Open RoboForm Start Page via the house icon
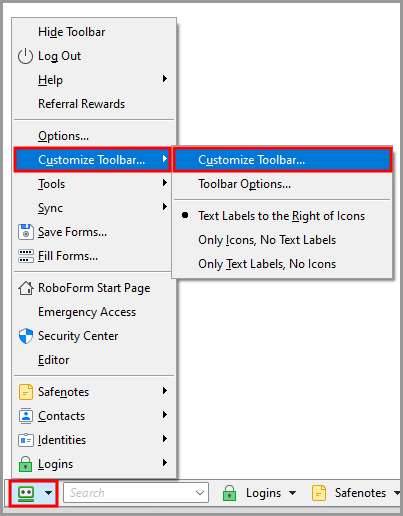The width and height of the screenshot is (403, 516). click(26, 288)
